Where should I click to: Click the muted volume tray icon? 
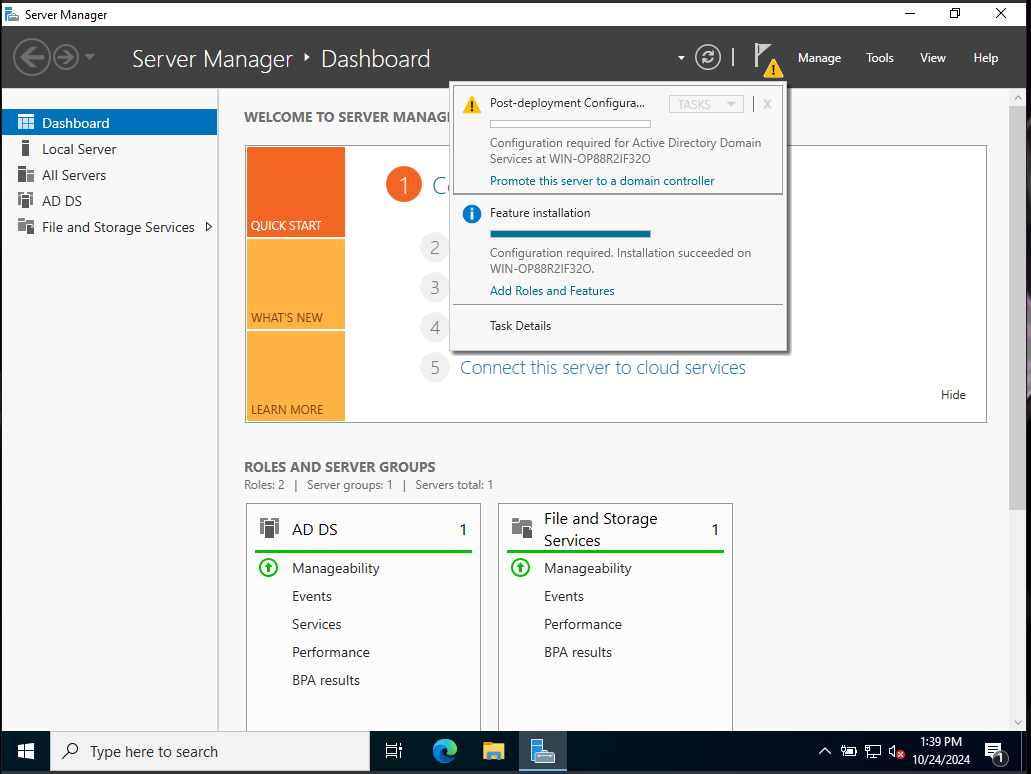[896, 751]
